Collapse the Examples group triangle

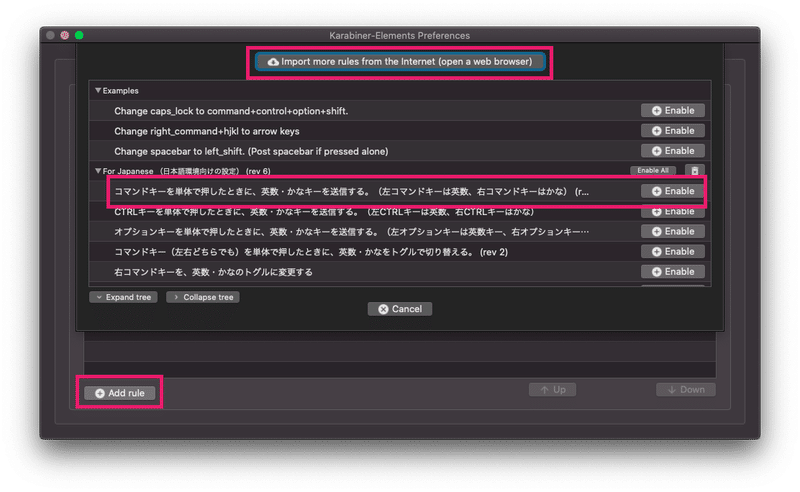coord(98,90)
